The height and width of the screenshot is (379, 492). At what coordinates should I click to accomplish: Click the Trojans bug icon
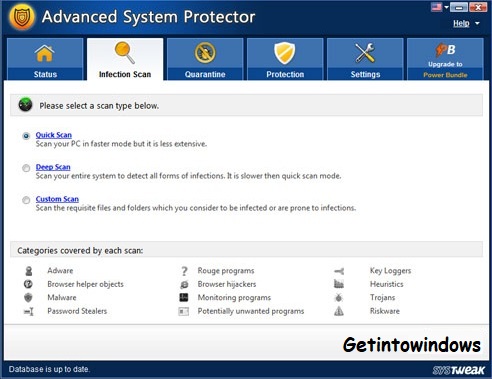click(x=339, y=297)
